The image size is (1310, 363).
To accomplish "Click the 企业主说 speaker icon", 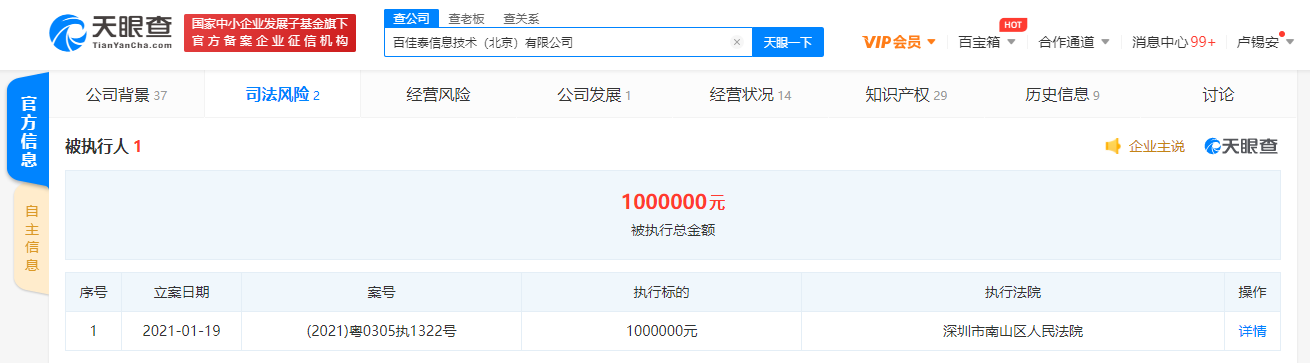I will (x=1112, y=146).
